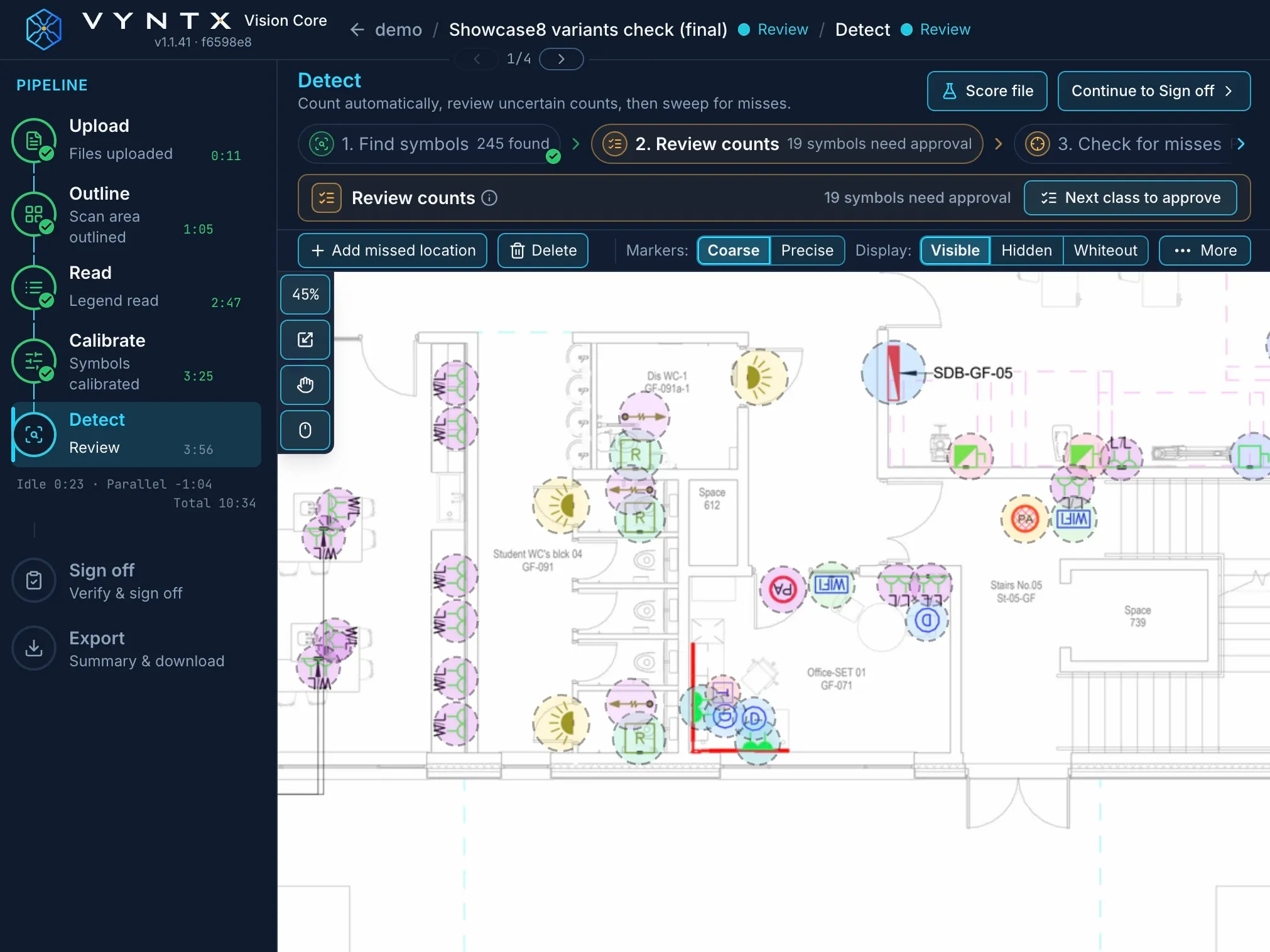Click Next class to approve
Viewport: 1270px width, 952px height.
pos(1131,198)
